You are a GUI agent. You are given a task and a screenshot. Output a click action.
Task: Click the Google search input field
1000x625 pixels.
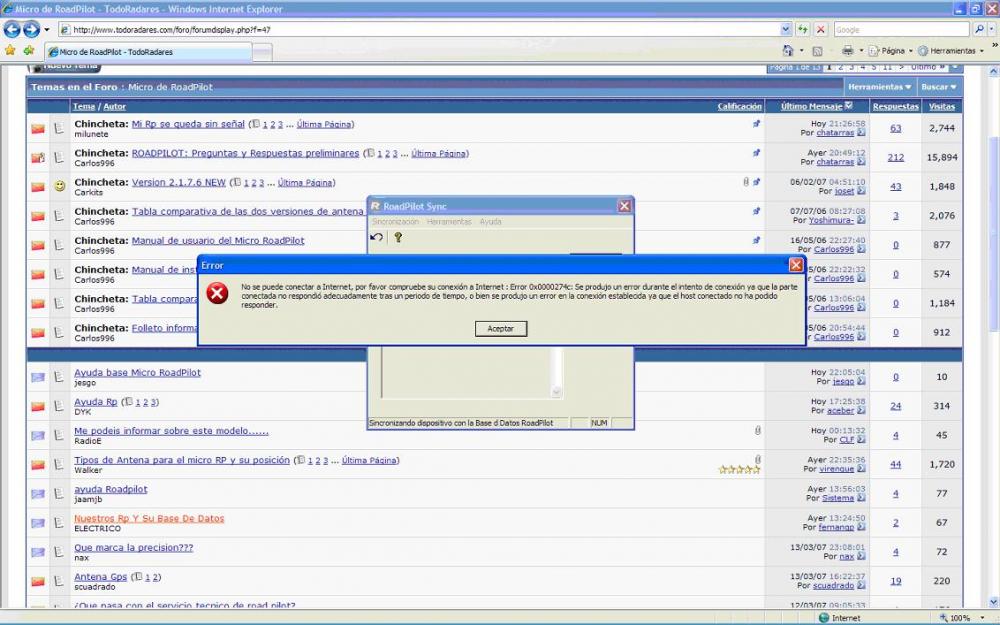[x=900, y=30]
